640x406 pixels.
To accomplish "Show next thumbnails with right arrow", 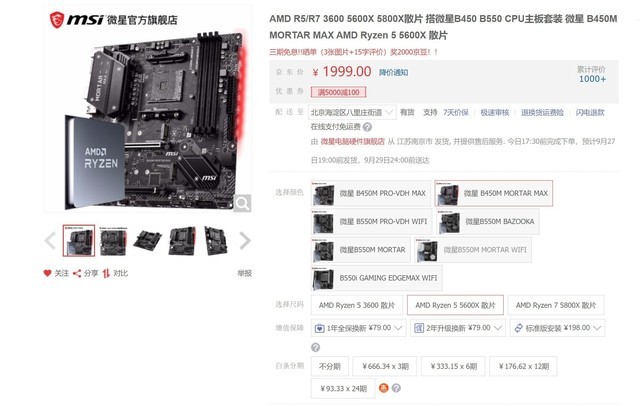I will (244, 240).
